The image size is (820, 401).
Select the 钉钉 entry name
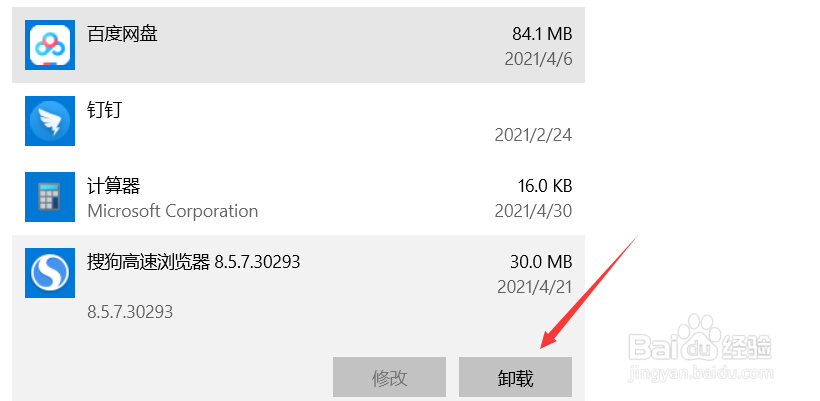pos(105,110)
